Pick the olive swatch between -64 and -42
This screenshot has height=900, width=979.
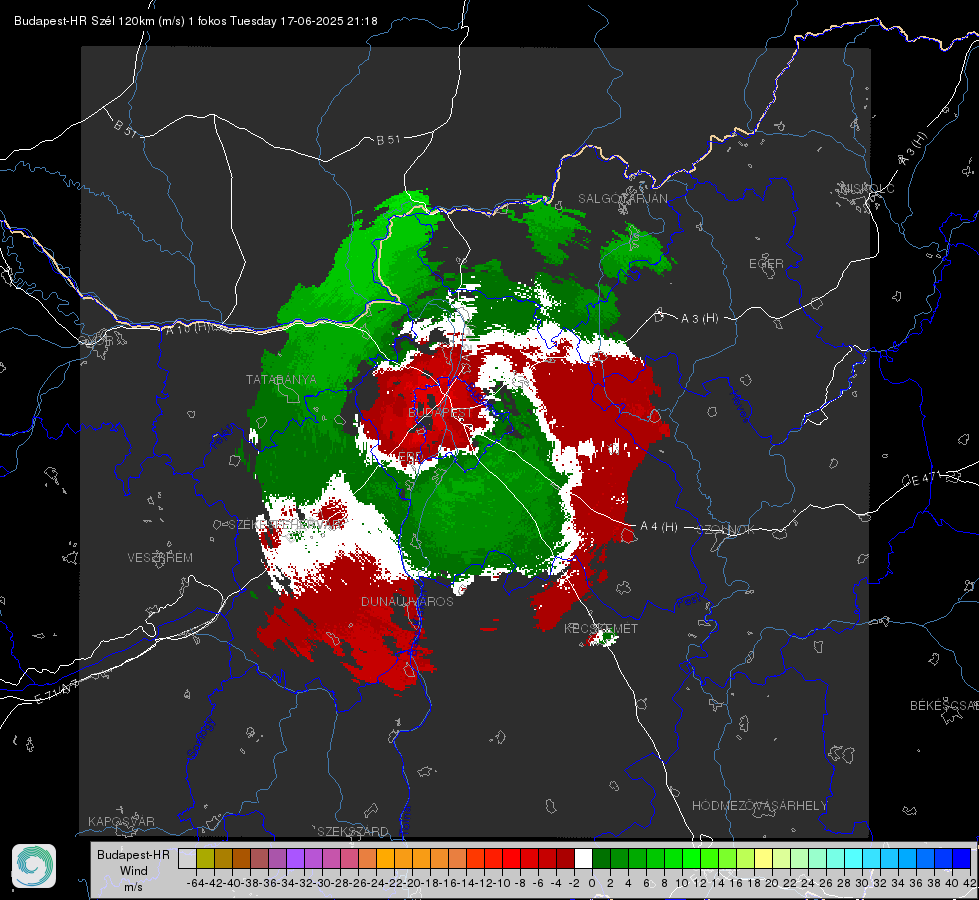pos(205,858)
